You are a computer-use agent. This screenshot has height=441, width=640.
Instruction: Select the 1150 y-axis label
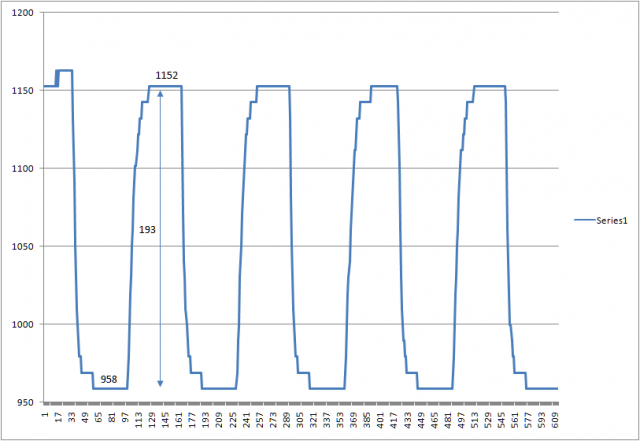point(22,90)
